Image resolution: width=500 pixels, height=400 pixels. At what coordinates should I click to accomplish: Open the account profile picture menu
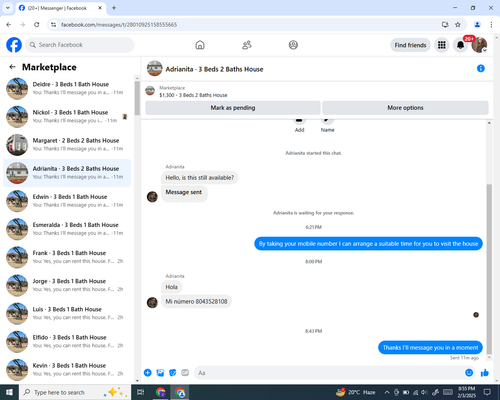[x=479, y=45]
